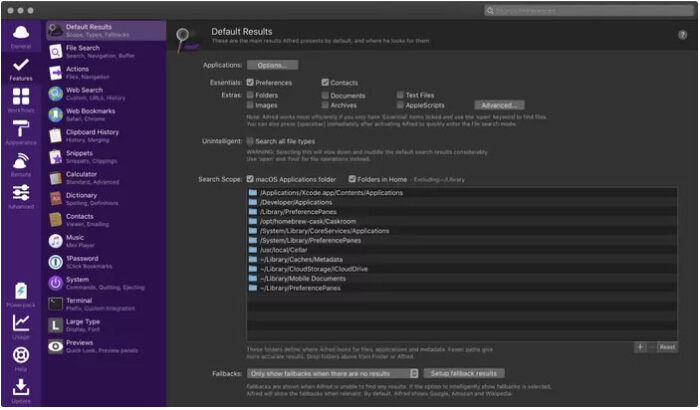
Task: Toggle the Preferences essentials checkbox
Action: click(250, 82)
